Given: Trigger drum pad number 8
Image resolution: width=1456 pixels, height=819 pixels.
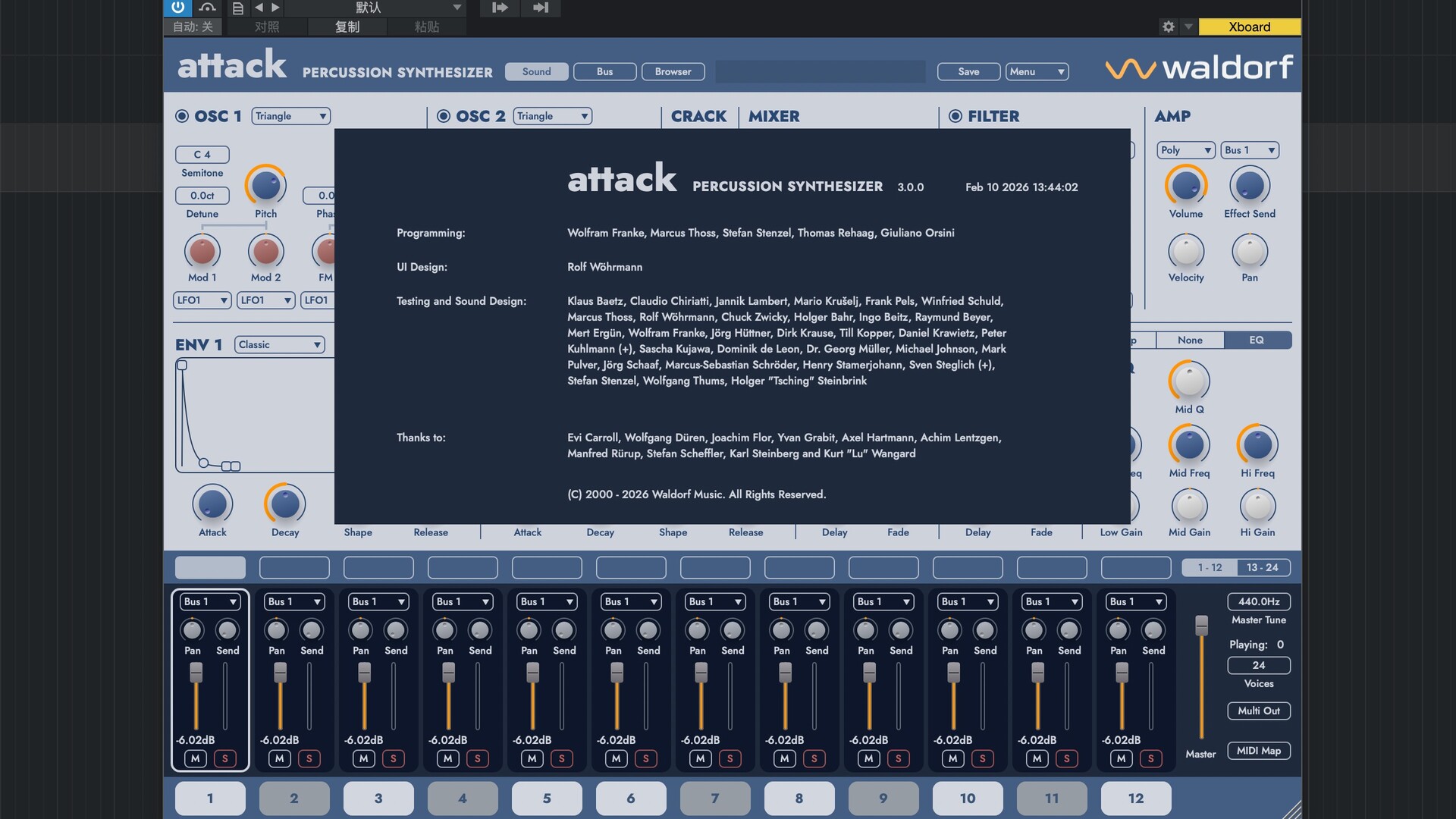Looking at the screenshot, I should click(x=799, y=798).
